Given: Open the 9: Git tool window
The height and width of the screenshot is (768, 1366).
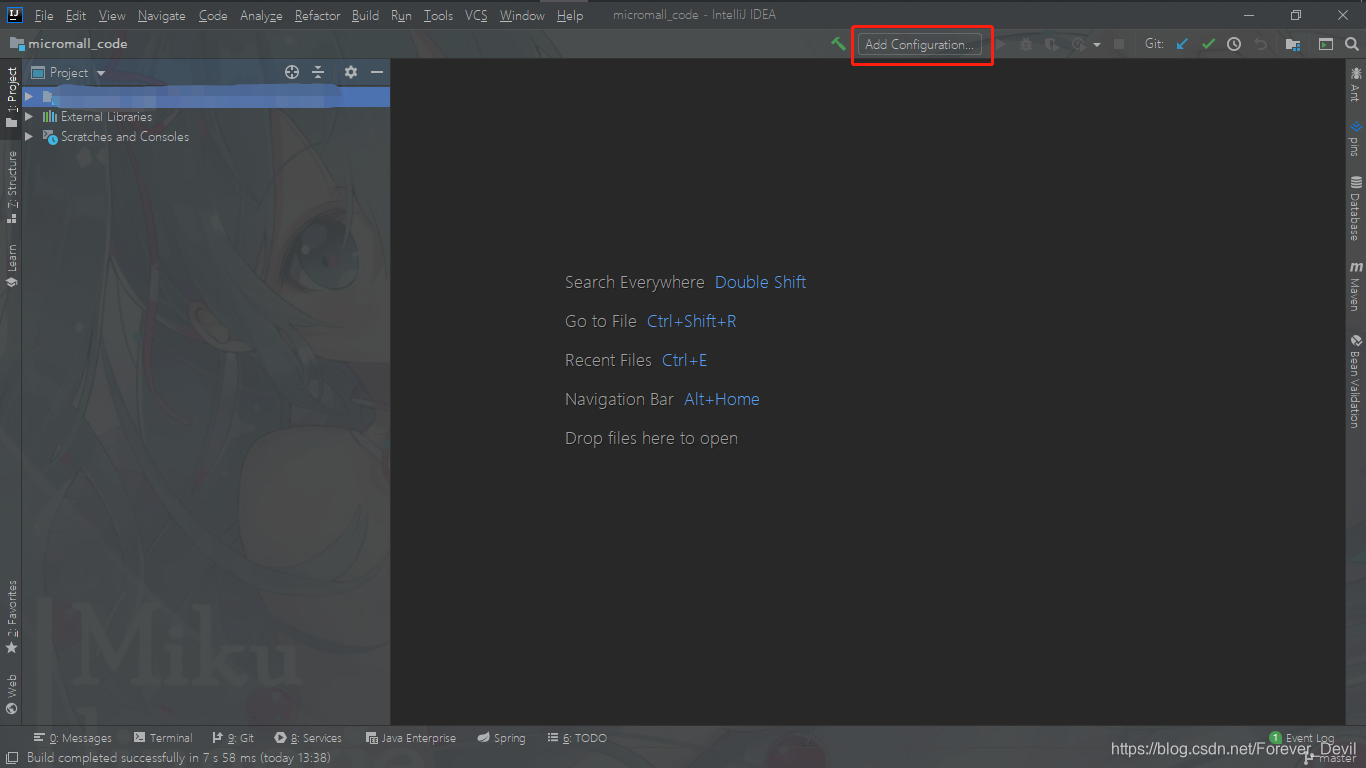Looking at the screenshot, I should coord(233,738).
